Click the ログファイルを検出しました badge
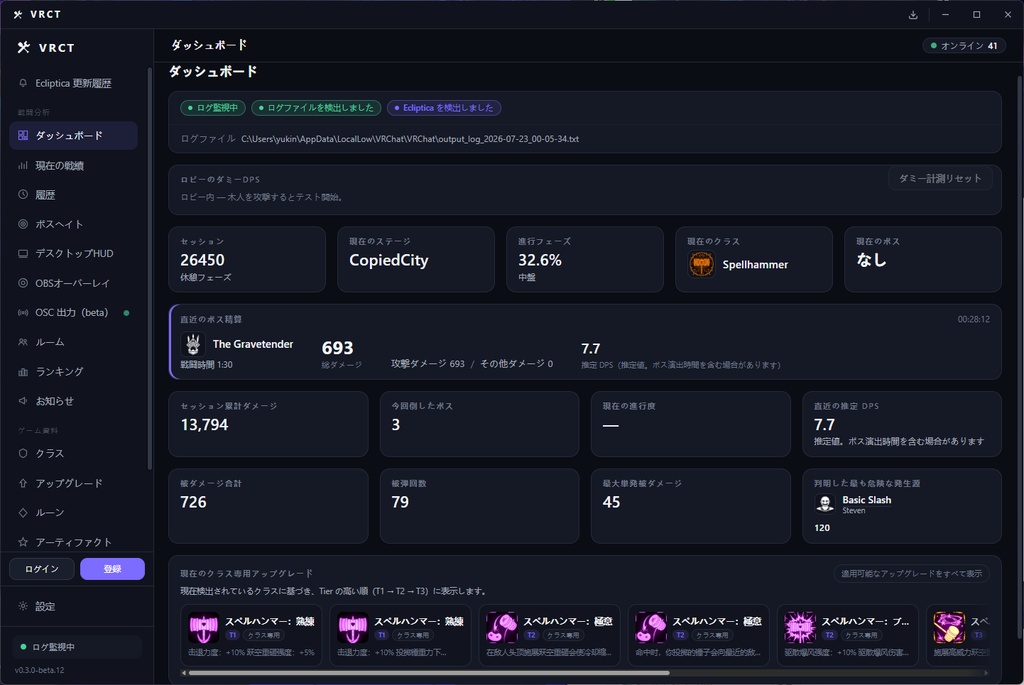 [x=316, y=108]
